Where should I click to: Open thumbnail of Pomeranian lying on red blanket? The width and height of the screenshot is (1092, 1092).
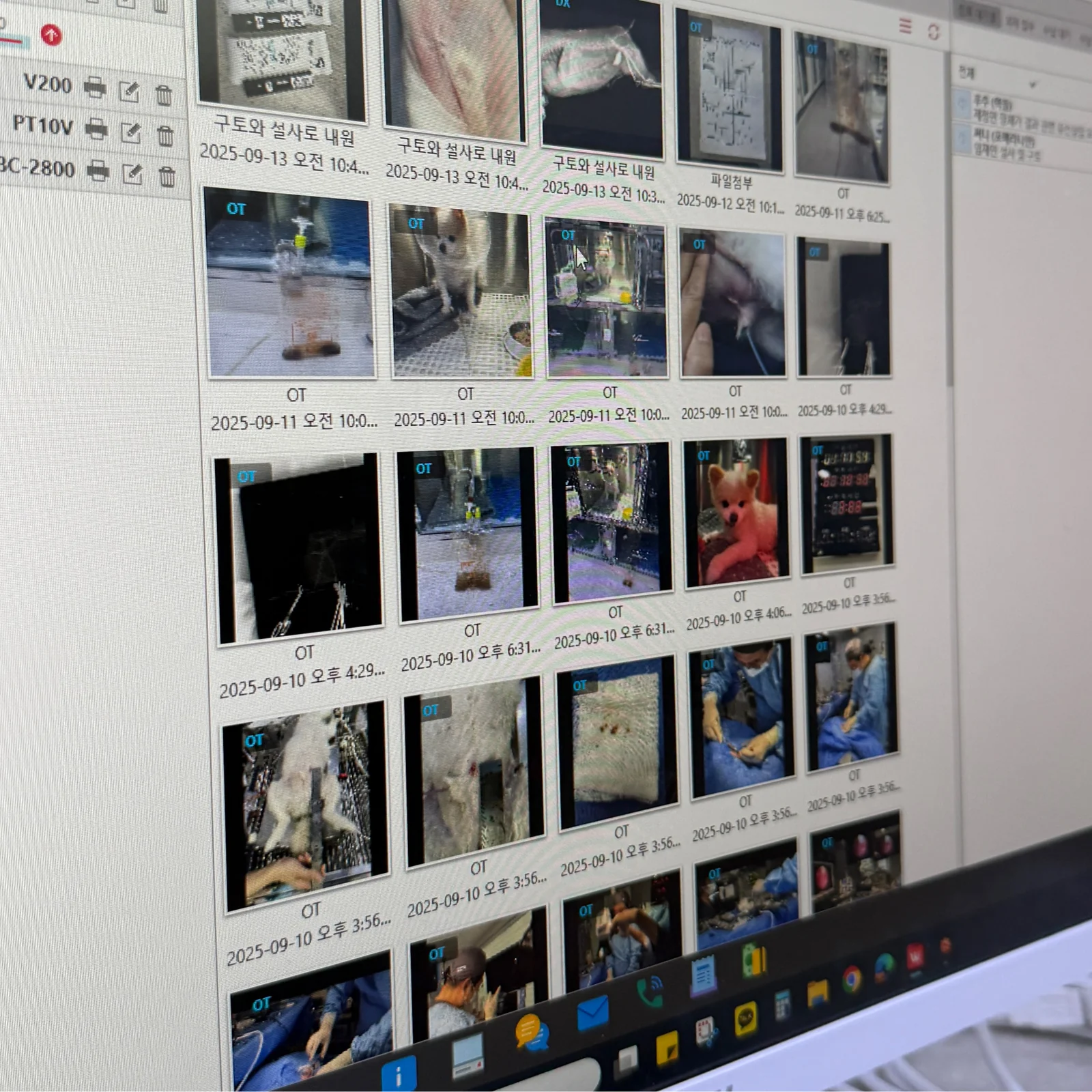(x=736, y=513)
